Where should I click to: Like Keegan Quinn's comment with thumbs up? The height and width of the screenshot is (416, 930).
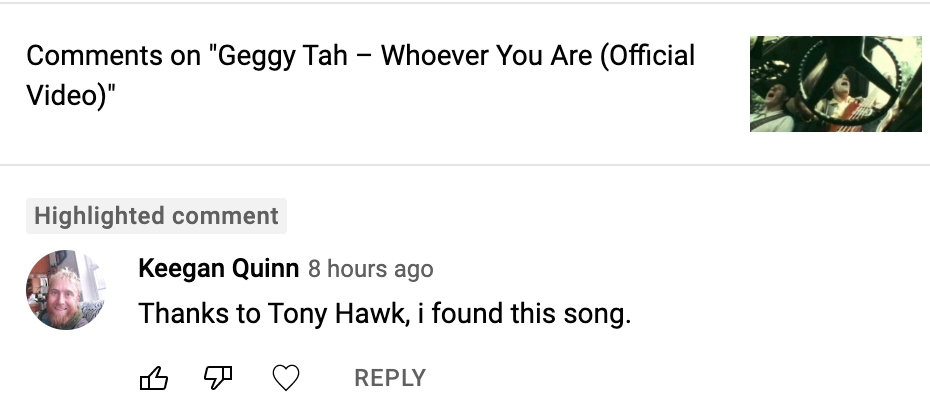(x=154, y=378)
